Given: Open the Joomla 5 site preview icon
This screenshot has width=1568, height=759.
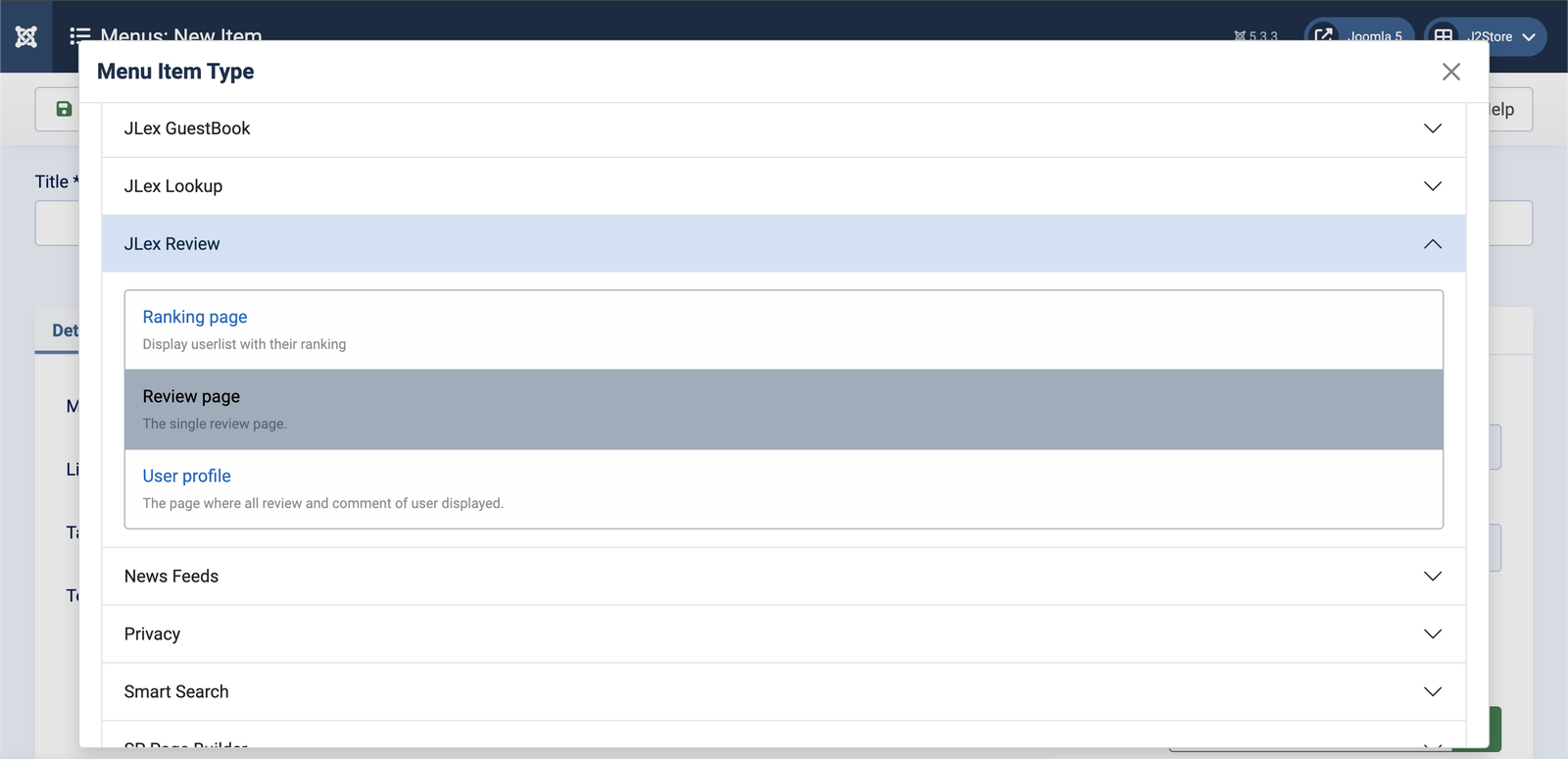Looking at the screenshot, I should (x=1323, y=36).
